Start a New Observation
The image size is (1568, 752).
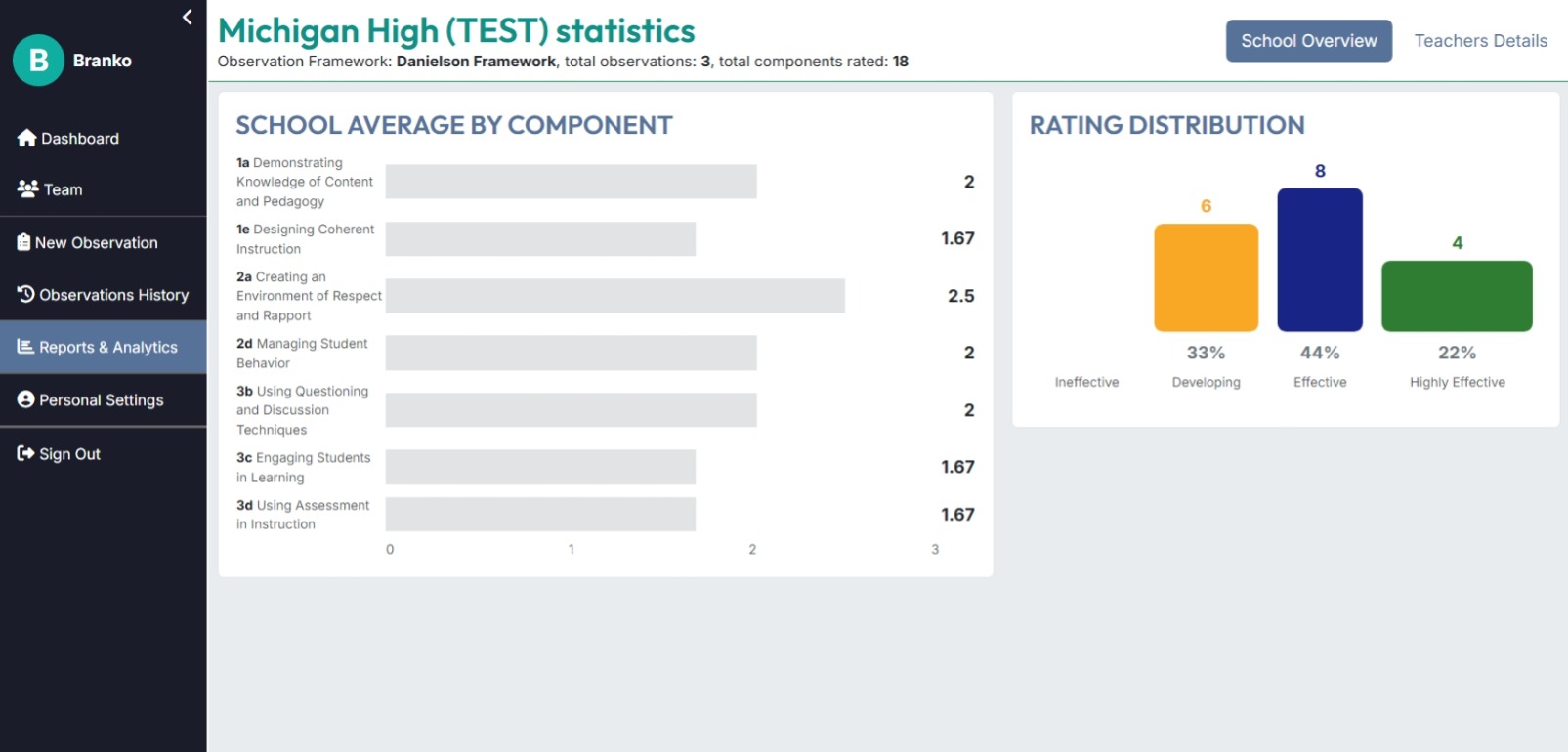coord(104,242)
